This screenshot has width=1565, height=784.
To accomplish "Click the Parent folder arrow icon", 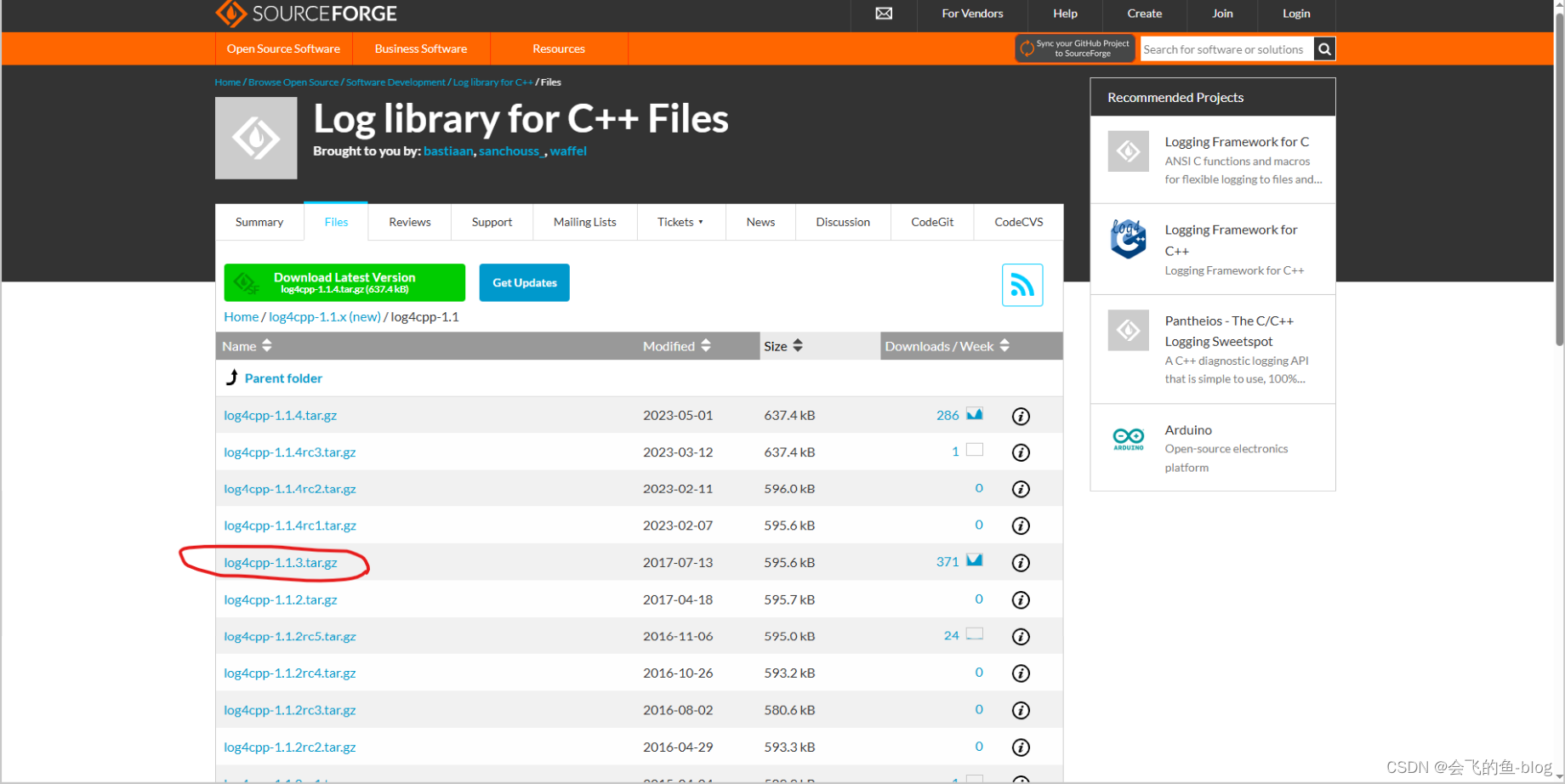I will pos(231,378).
